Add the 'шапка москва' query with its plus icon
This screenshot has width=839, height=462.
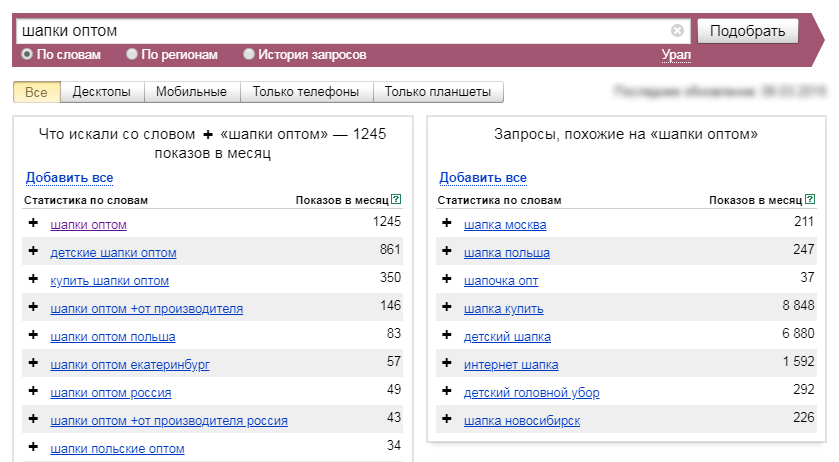pos(447,223)
